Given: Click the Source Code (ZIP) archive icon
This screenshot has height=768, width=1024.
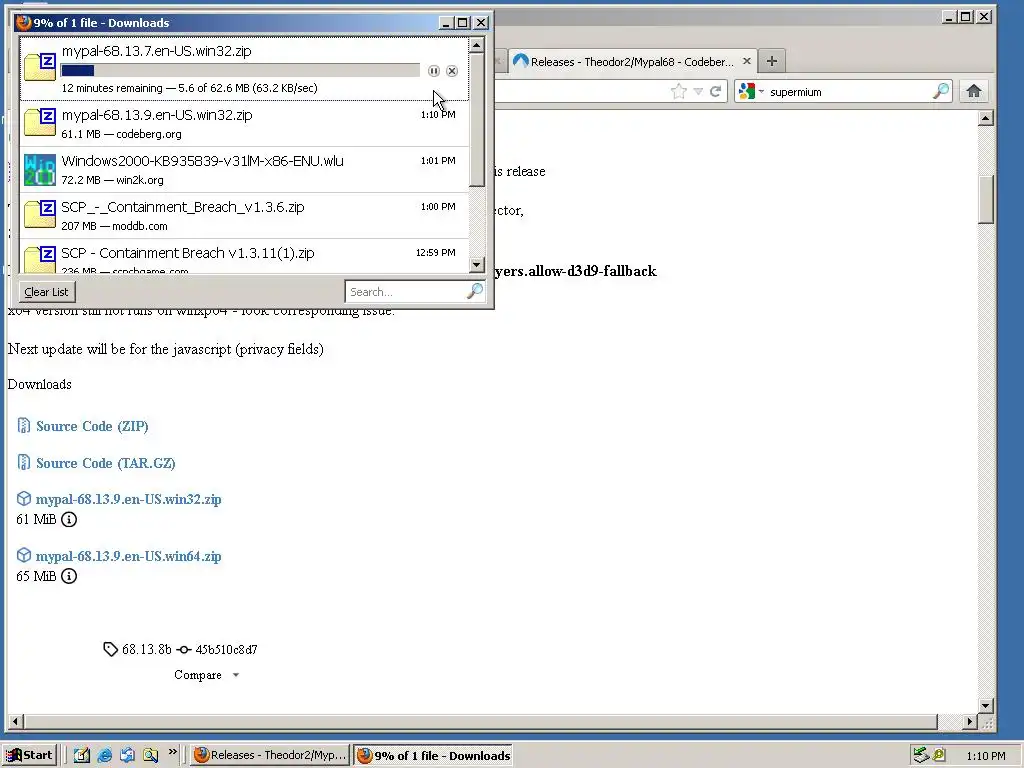Looking at the screenshot, I should [24, 426].
